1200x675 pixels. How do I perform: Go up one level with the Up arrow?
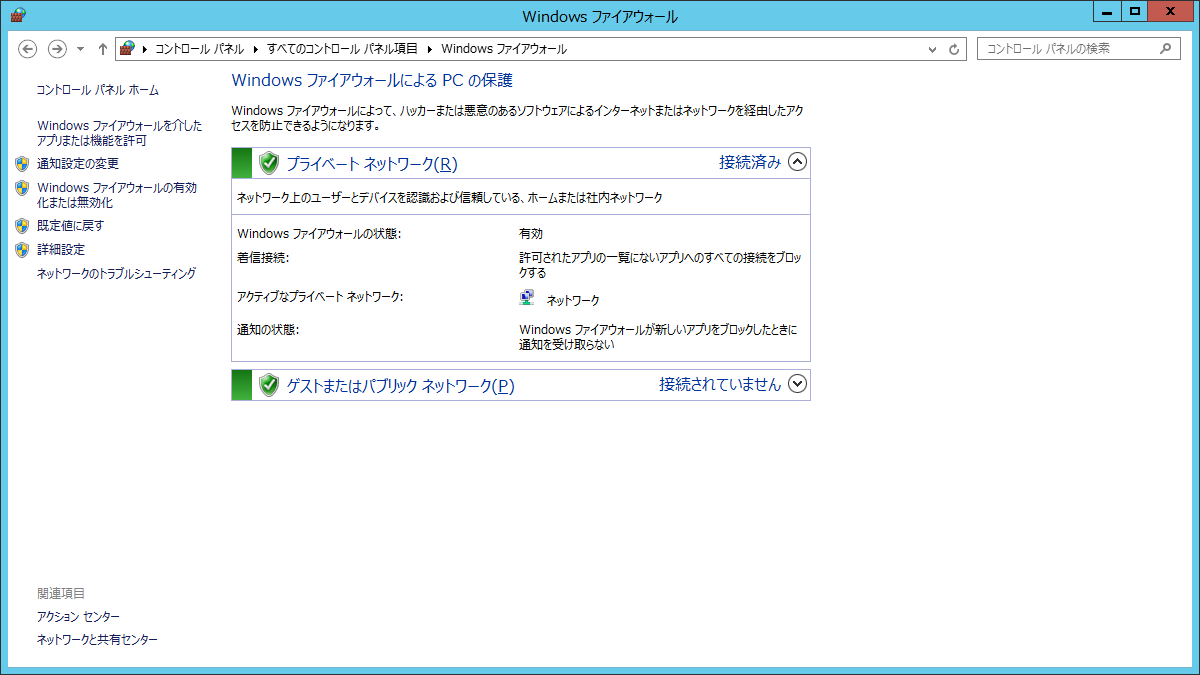pyautogui.click(x=102, y=48)
